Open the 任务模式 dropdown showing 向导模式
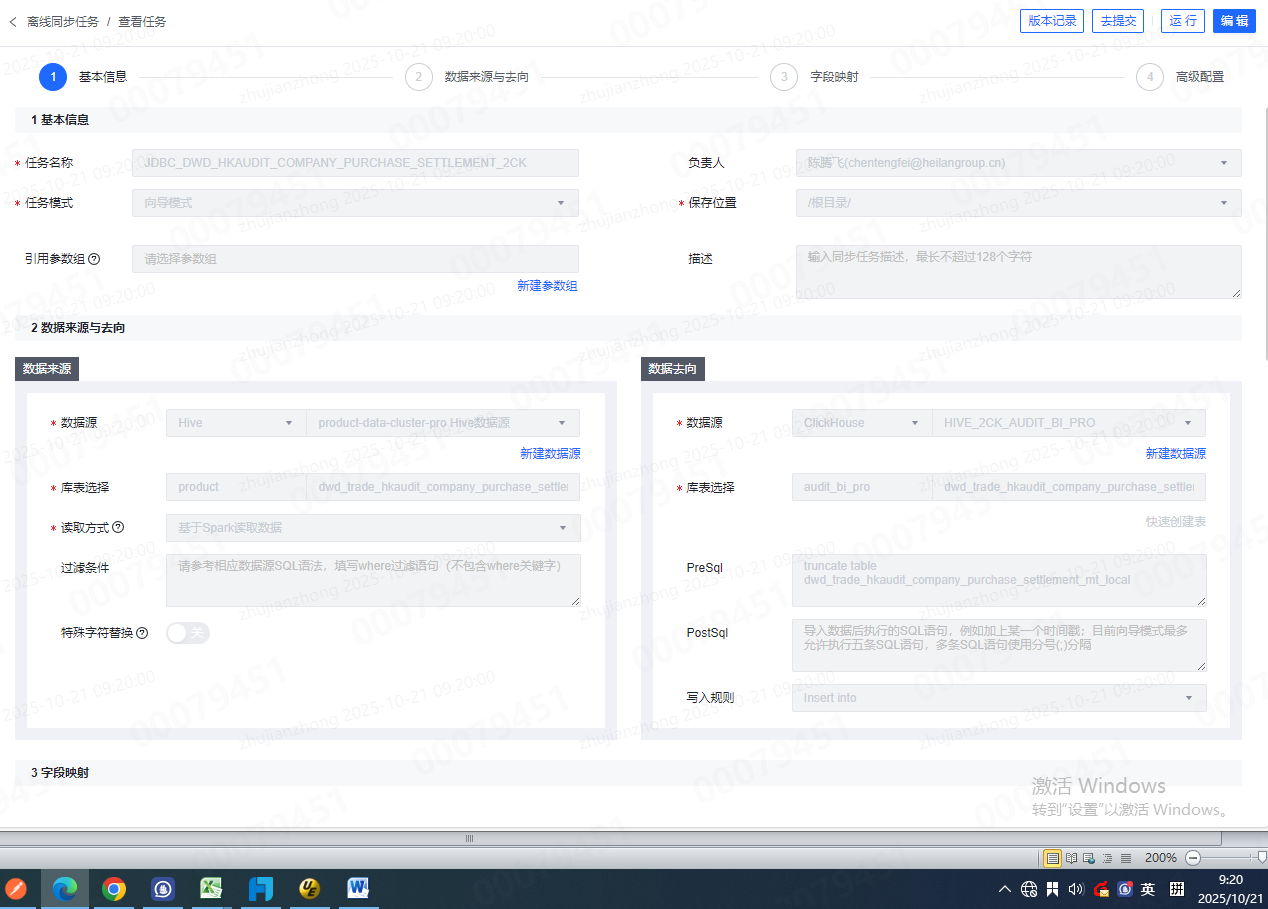The height and width of the screenshot is (909, 1268). pyautogui.click(x=355, y=203)
